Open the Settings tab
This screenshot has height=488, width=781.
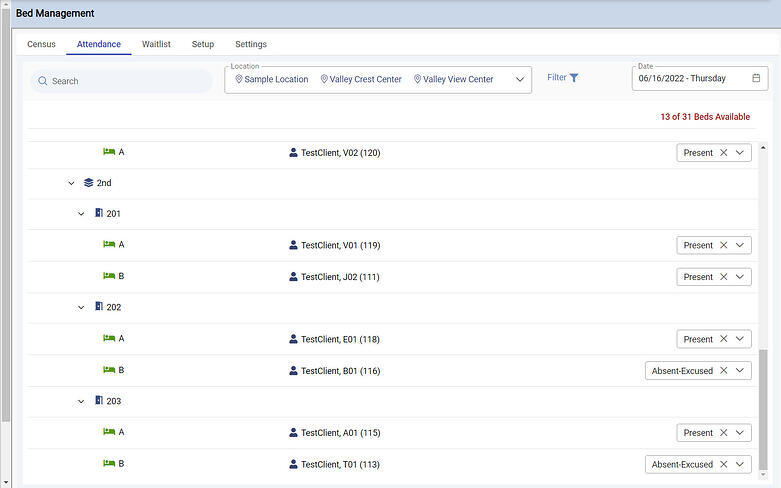[251, 44]
